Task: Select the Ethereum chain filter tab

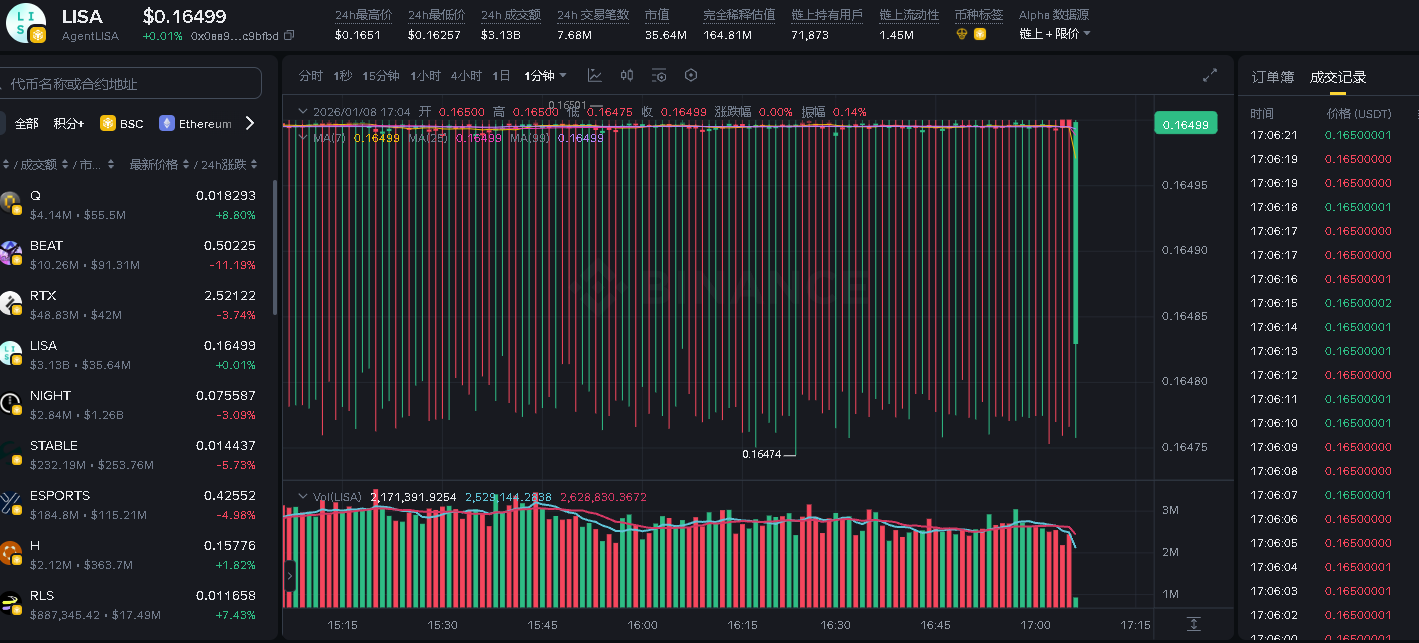Action: tap(195, 124)
